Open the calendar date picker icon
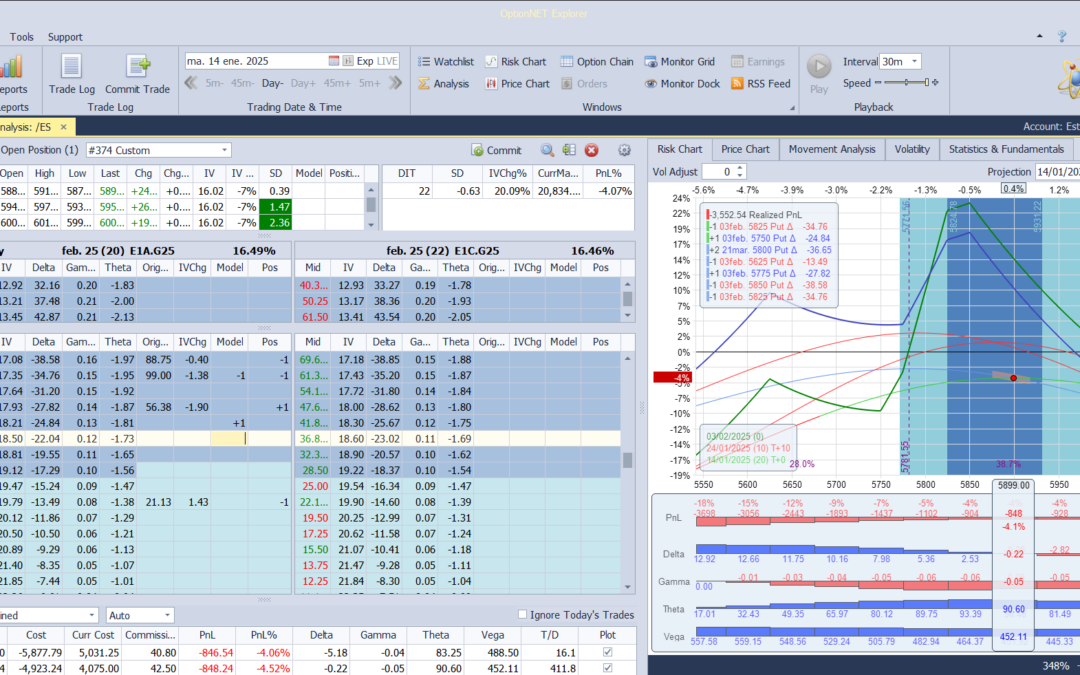Image resolution: width=1080 pixels, height=675 pixels. [x=334, y=61]
